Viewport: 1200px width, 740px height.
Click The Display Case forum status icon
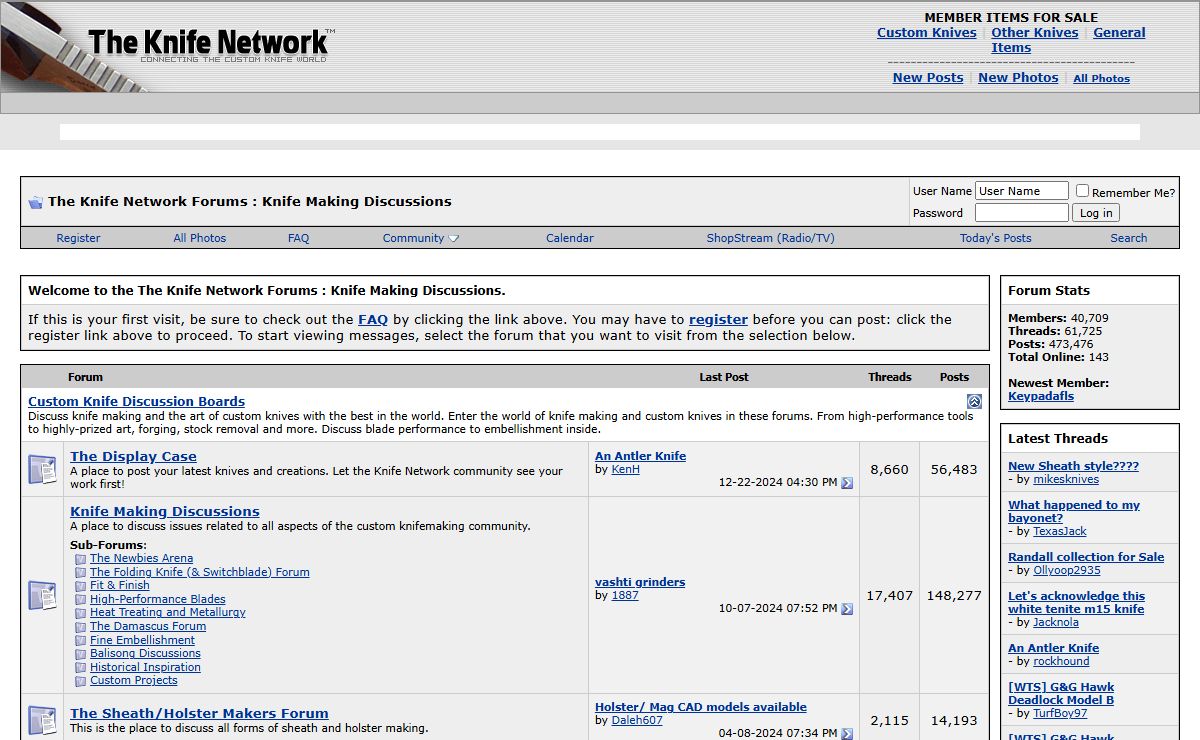42,469
